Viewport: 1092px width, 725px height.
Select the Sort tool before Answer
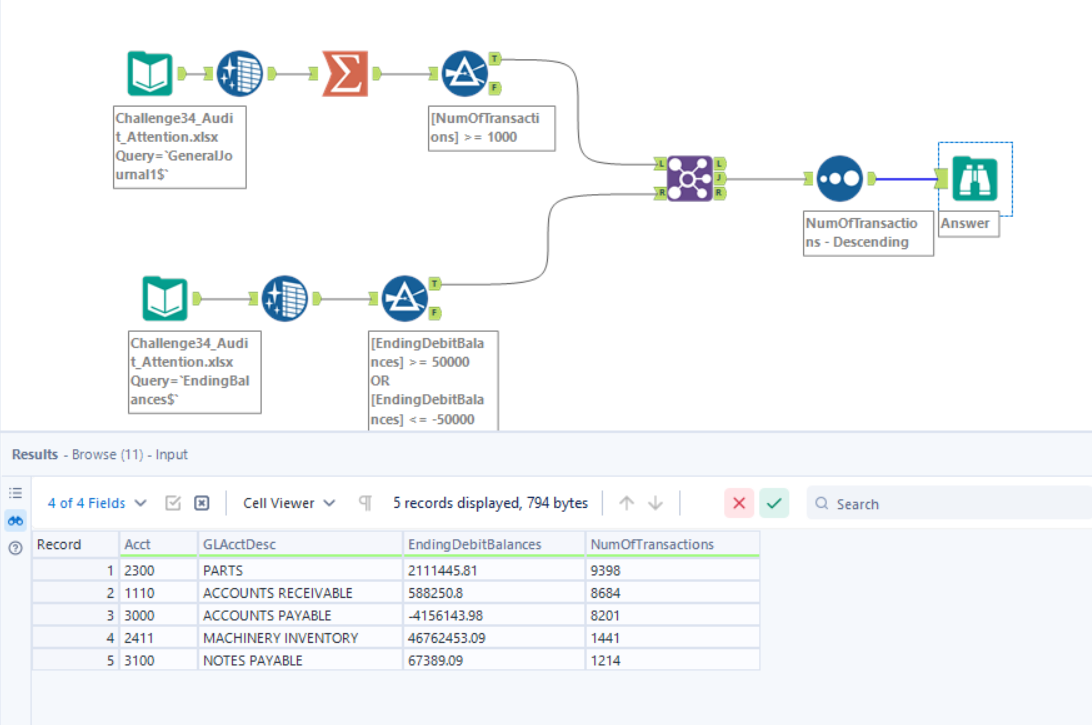839,178
